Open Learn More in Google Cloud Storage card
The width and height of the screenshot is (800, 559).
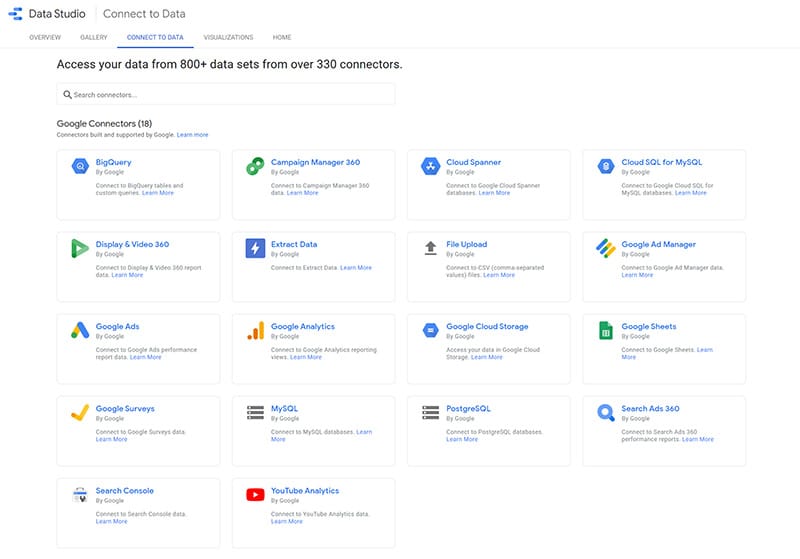click(486, 357)
